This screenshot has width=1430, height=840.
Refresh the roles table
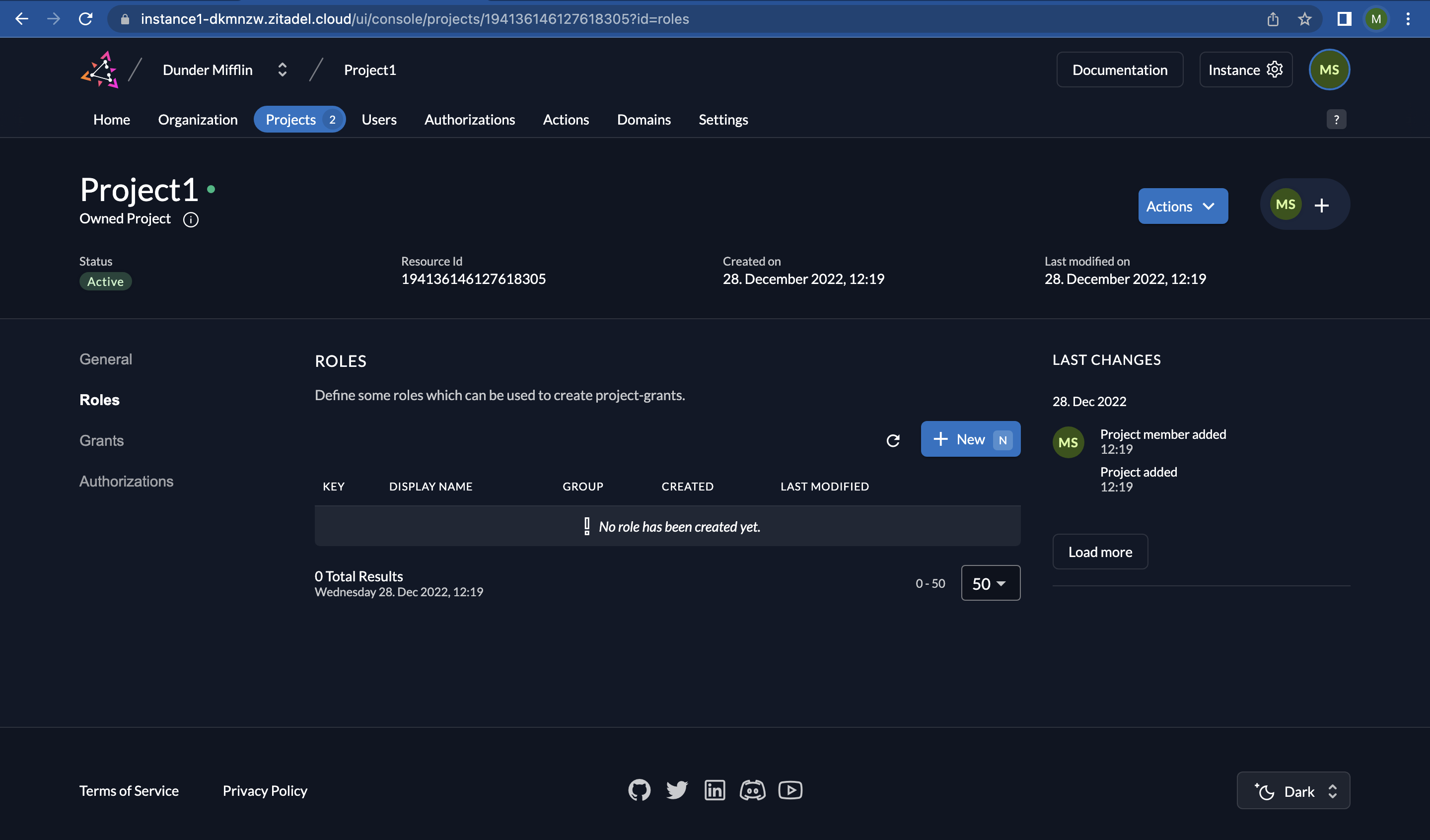pyautogui.click(x=893, y=440)
